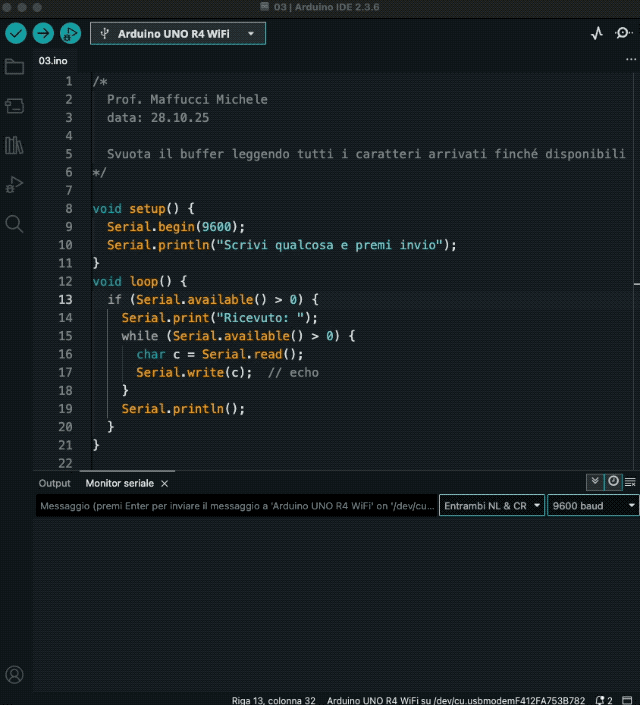This screenshot has width=640, height=705.
Task: Open the Library Manager books icon
Action: [x=14, y=145]
